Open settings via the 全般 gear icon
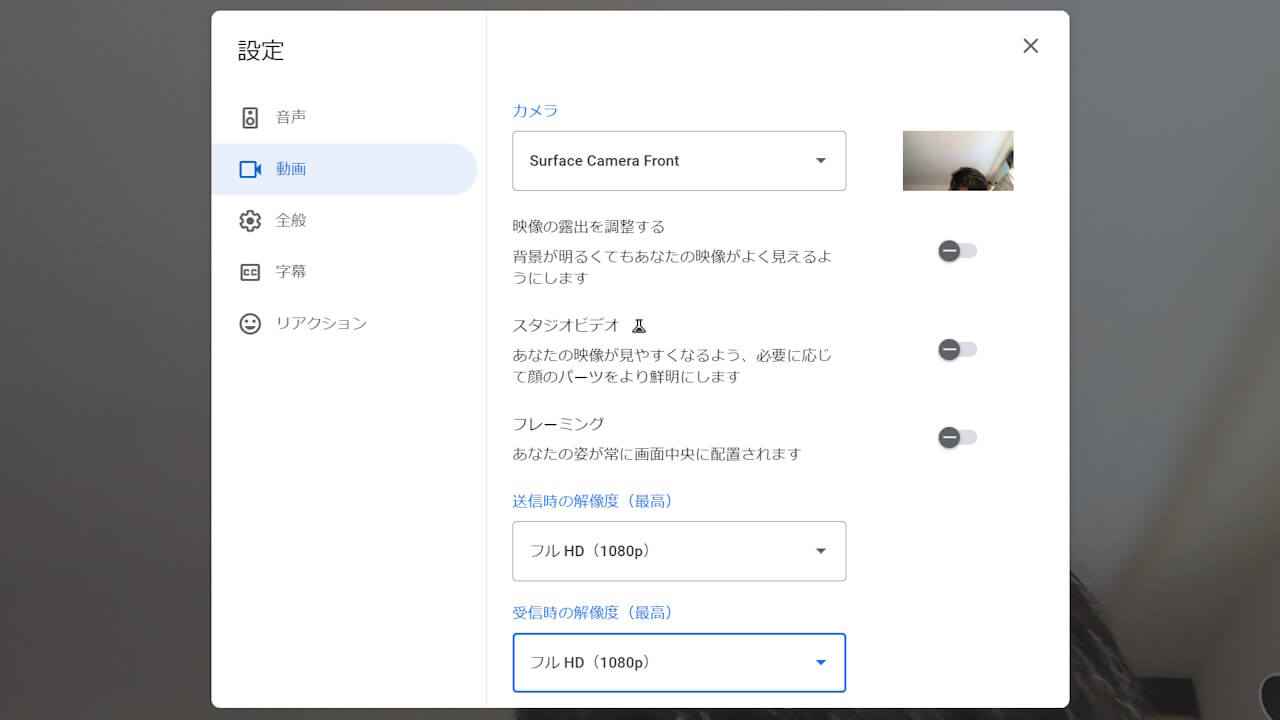This screenshot has width=1280, height=720. click(250, 220)
